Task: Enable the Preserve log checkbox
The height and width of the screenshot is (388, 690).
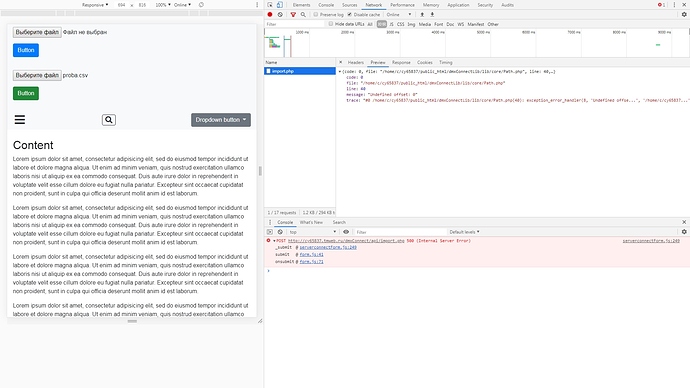Action: pos(316,15)
